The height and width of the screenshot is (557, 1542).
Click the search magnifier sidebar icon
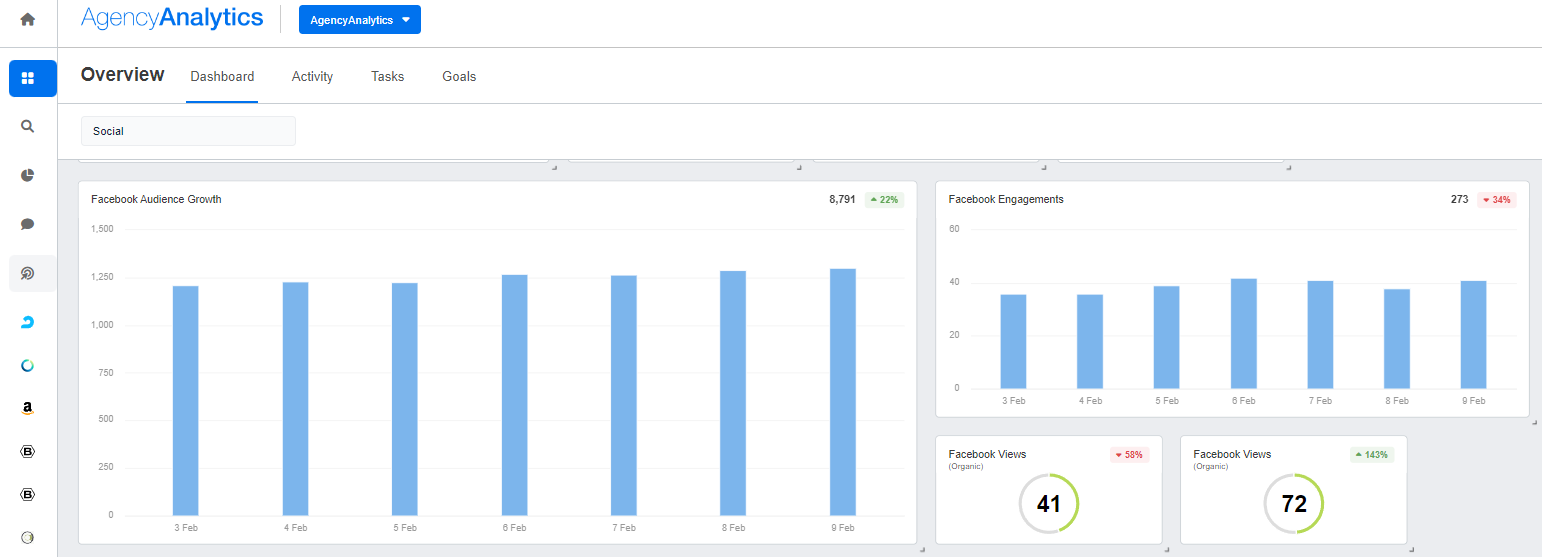[28, 127]
